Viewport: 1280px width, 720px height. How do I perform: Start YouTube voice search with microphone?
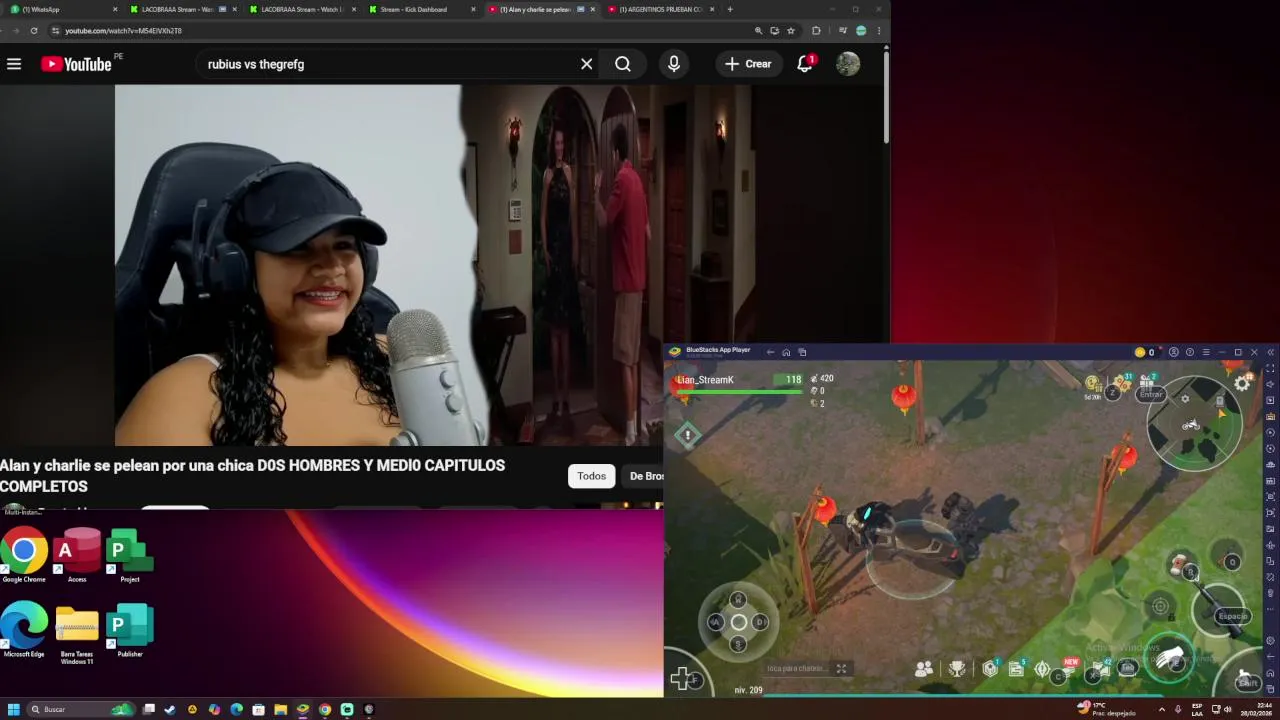click(674, 64)
